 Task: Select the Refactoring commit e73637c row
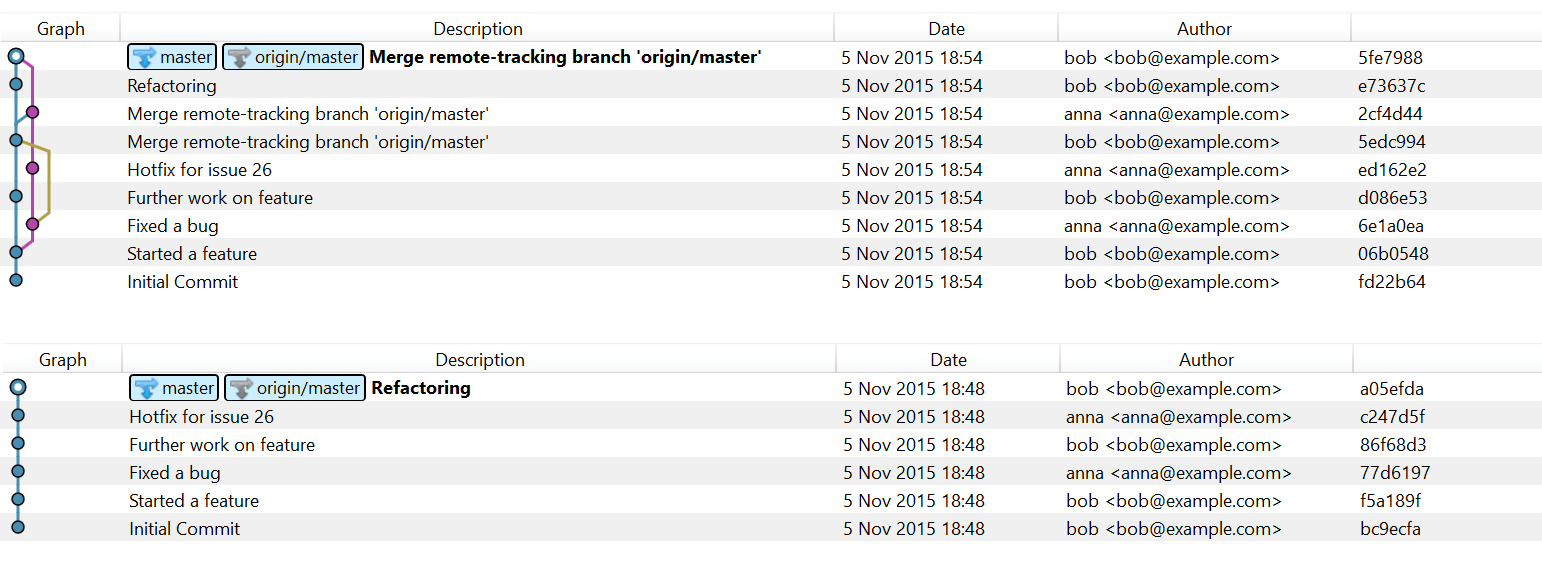click(172, 86)
